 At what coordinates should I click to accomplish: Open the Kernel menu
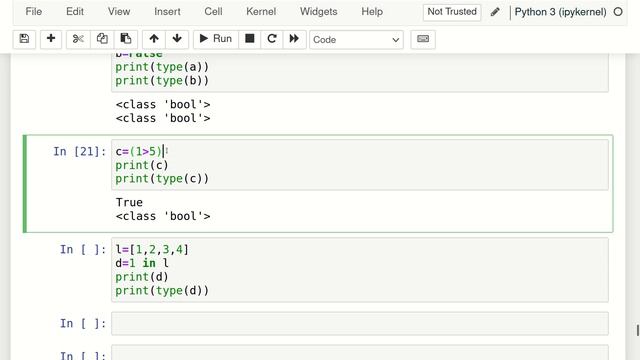coord(261,11)
